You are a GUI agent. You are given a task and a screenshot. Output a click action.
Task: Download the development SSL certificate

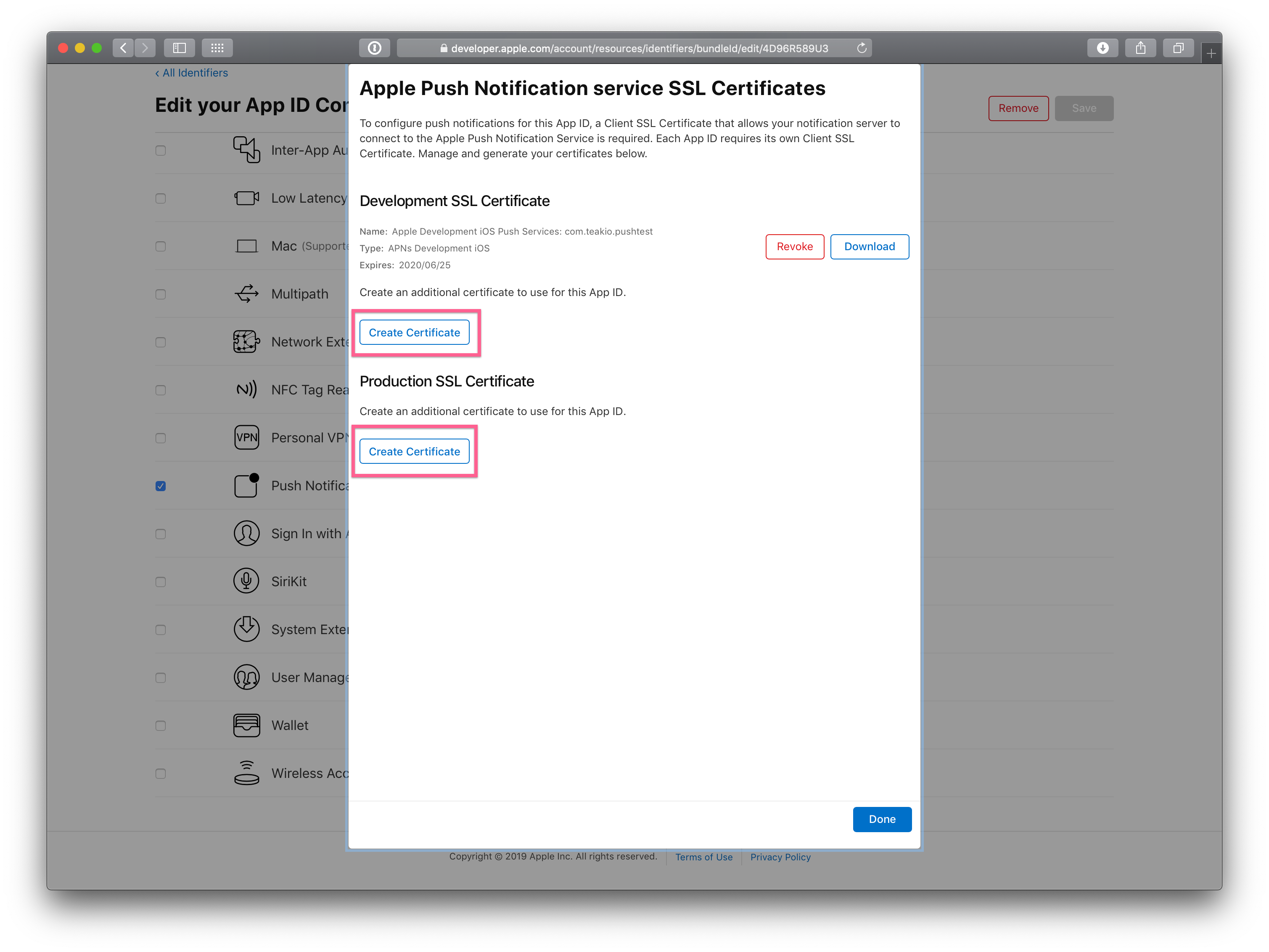click(x=869, y=247)
